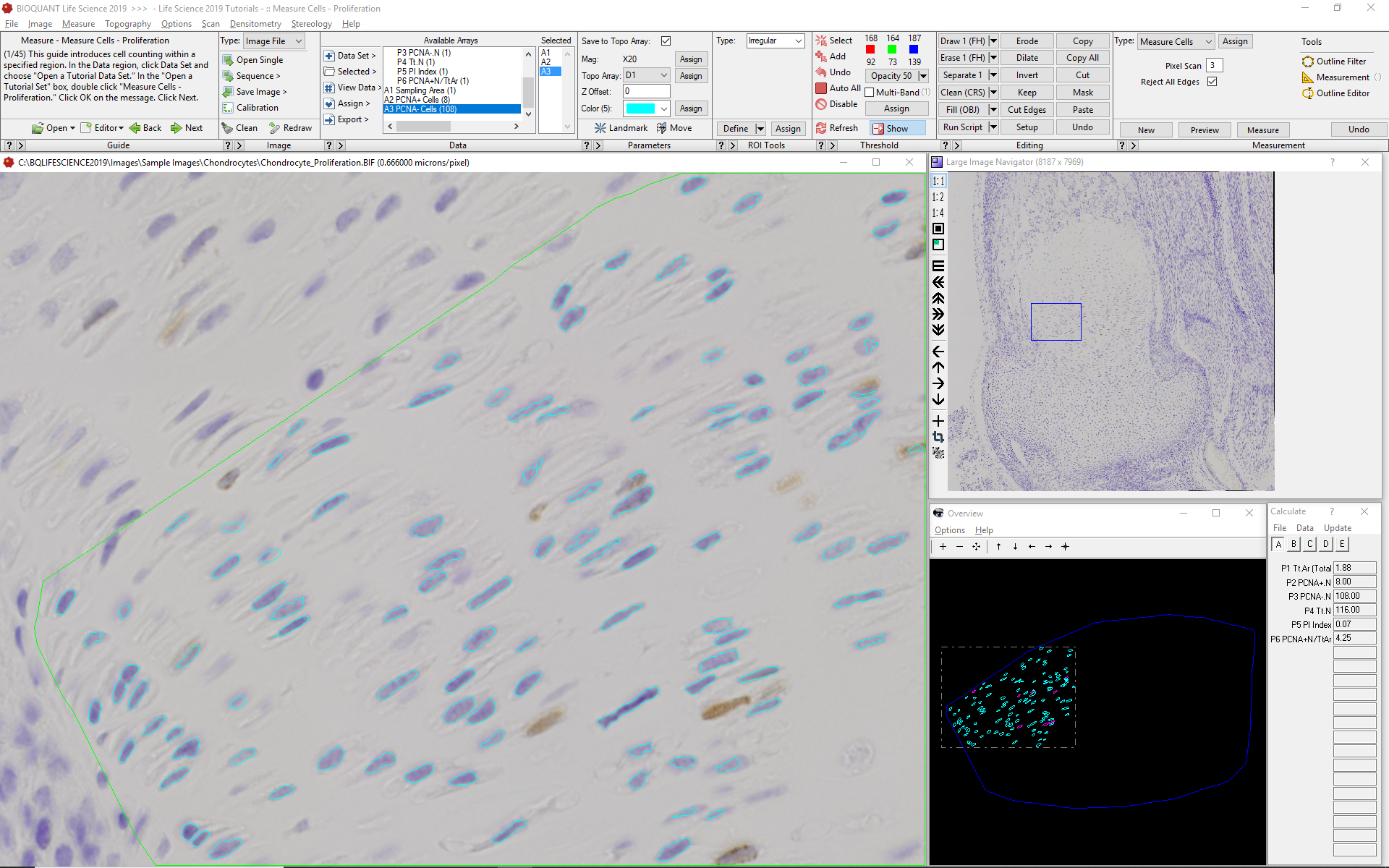Click the Calibration icon

pyautogui.click(x=228, y=108)
